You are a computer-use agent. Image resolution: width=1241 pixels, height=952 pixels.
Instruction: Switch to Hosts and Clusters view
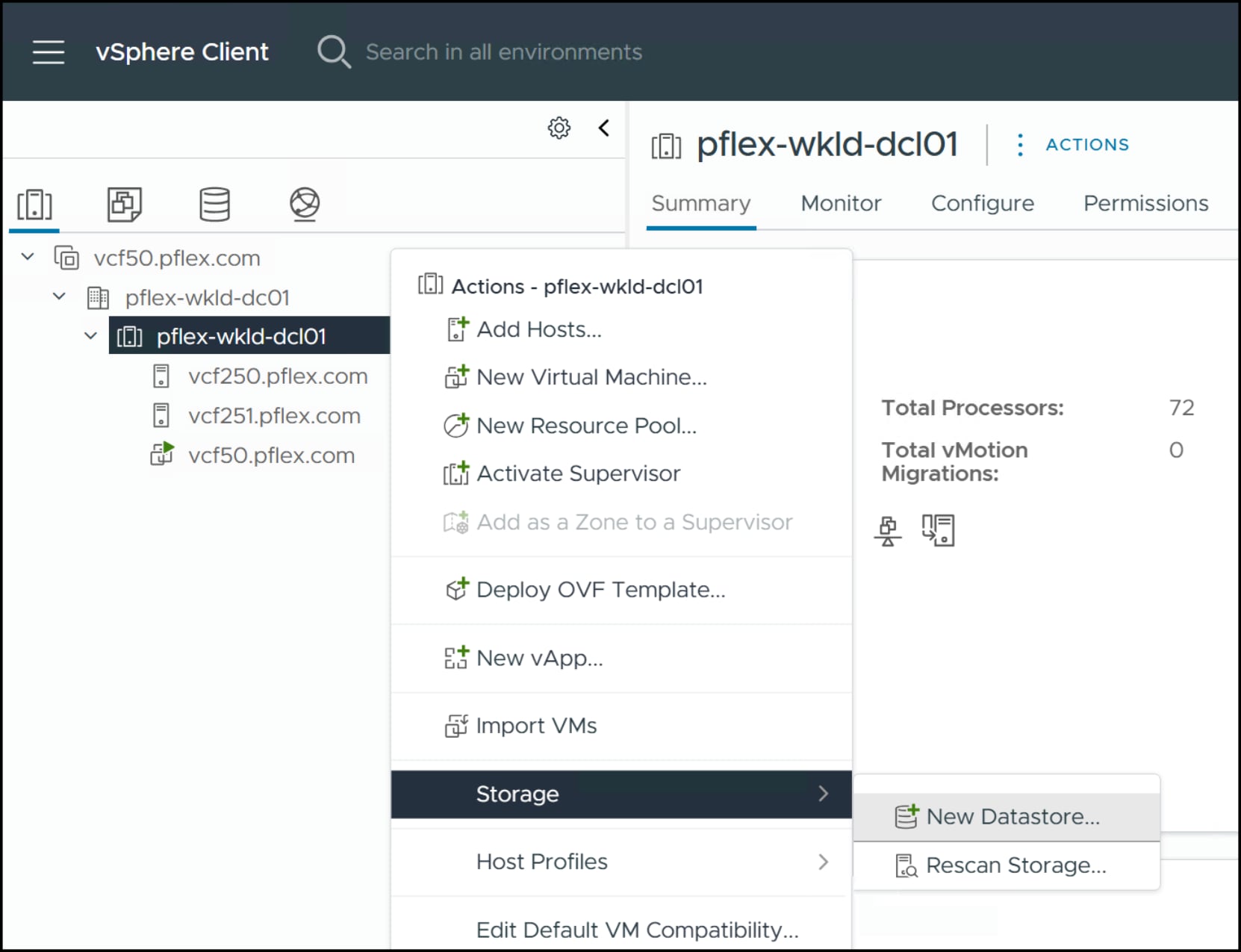(34, 205)
